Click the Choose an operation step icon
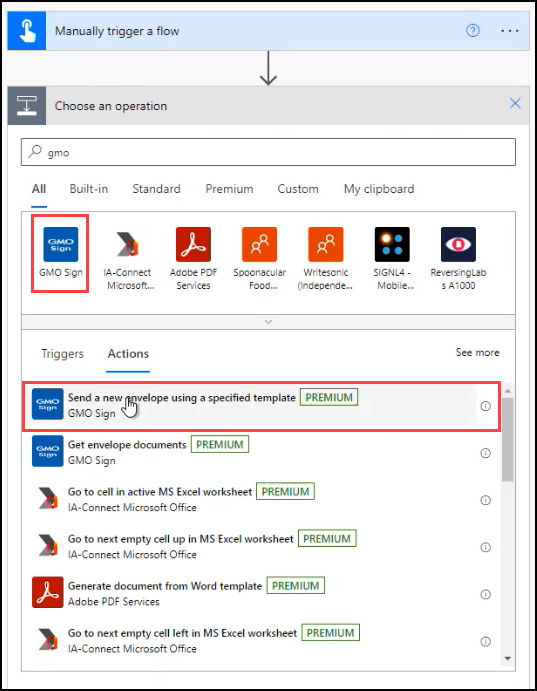The height and width of the screenshot is (691, 537). 26,106
